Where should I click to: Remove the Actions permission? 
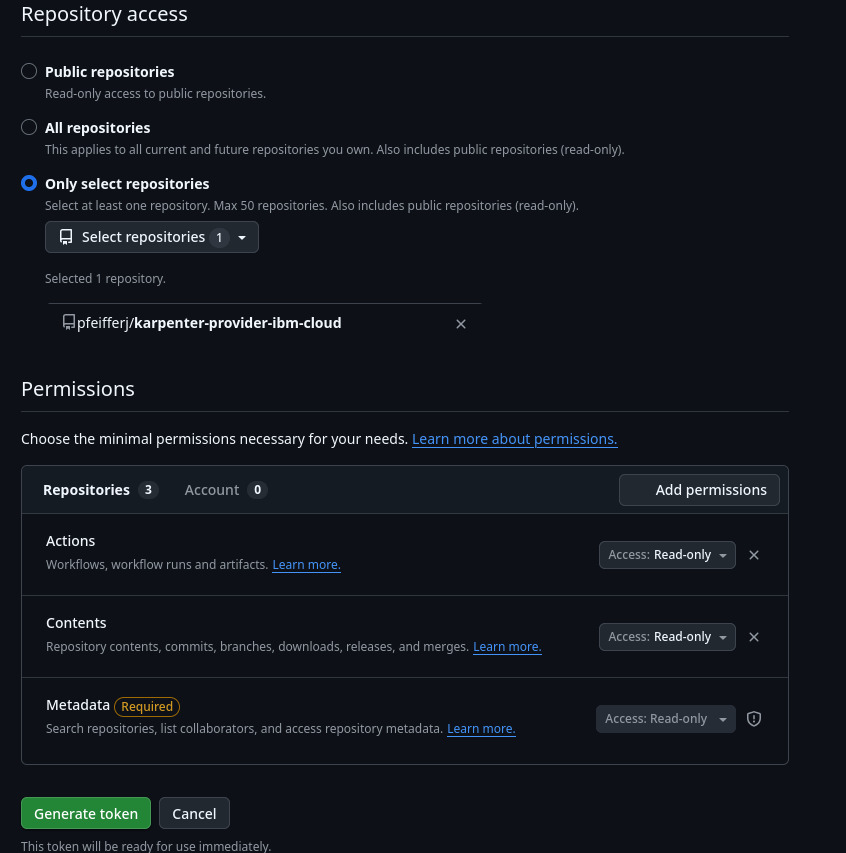[754, 555]
